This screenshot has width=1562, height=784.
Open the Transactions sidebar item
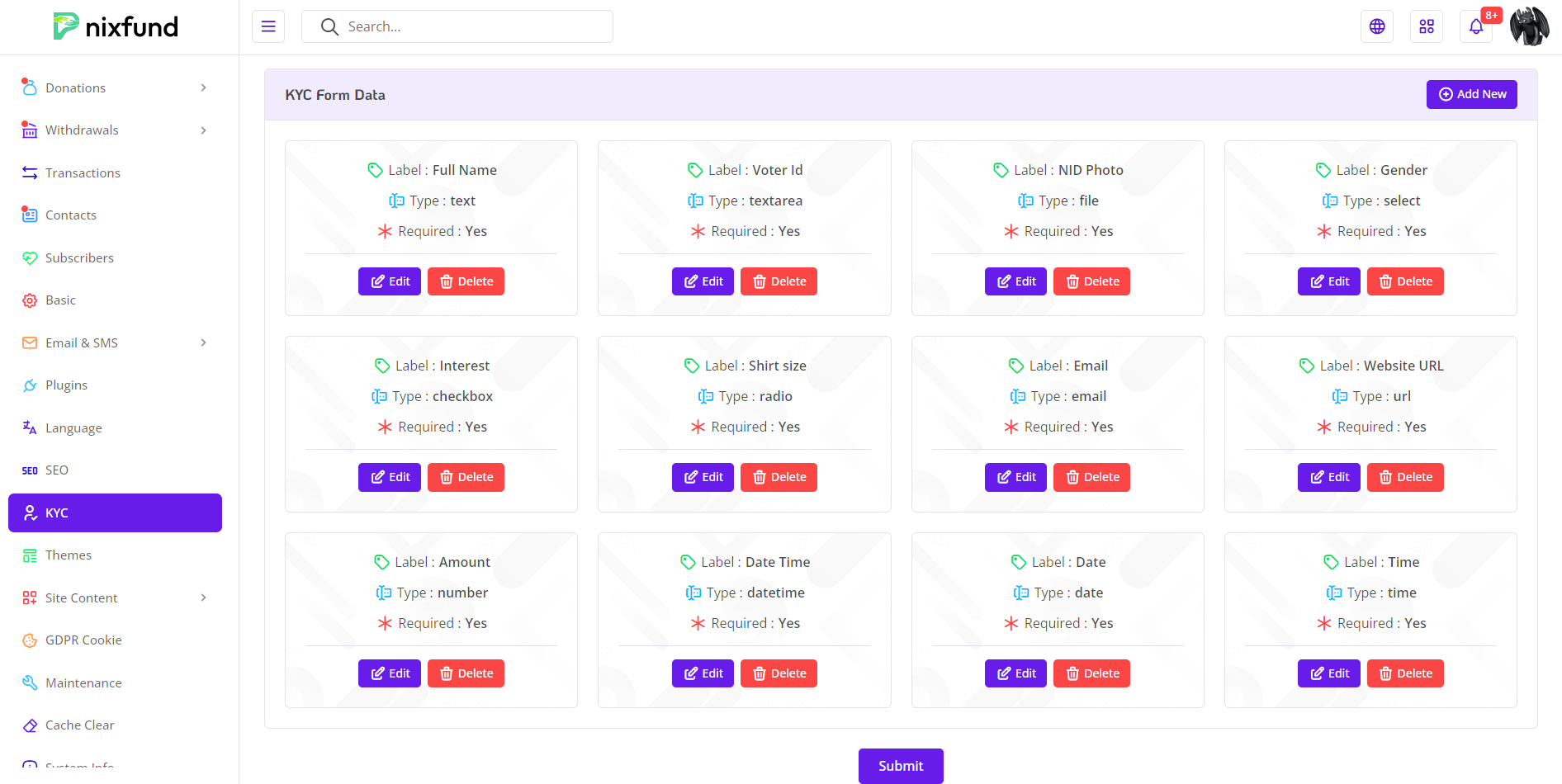(x=83, y=172)
